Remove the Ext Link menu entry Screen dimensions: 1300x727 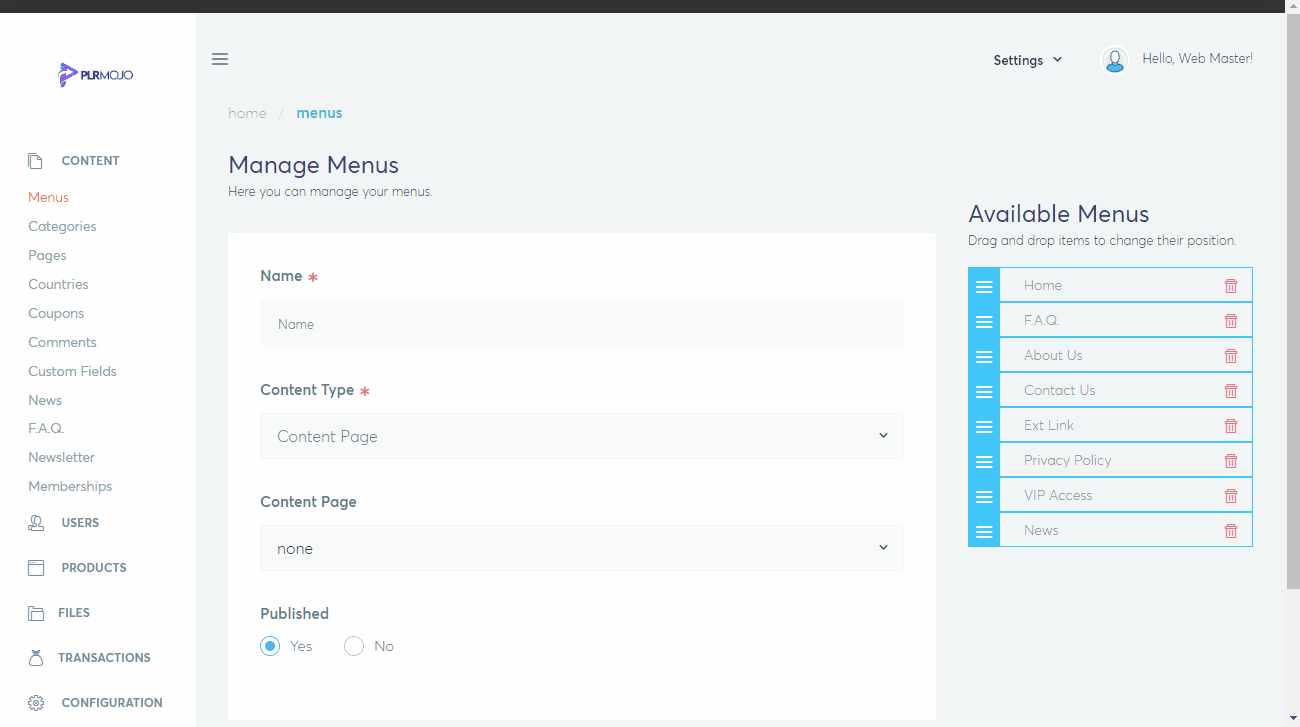1230,426
